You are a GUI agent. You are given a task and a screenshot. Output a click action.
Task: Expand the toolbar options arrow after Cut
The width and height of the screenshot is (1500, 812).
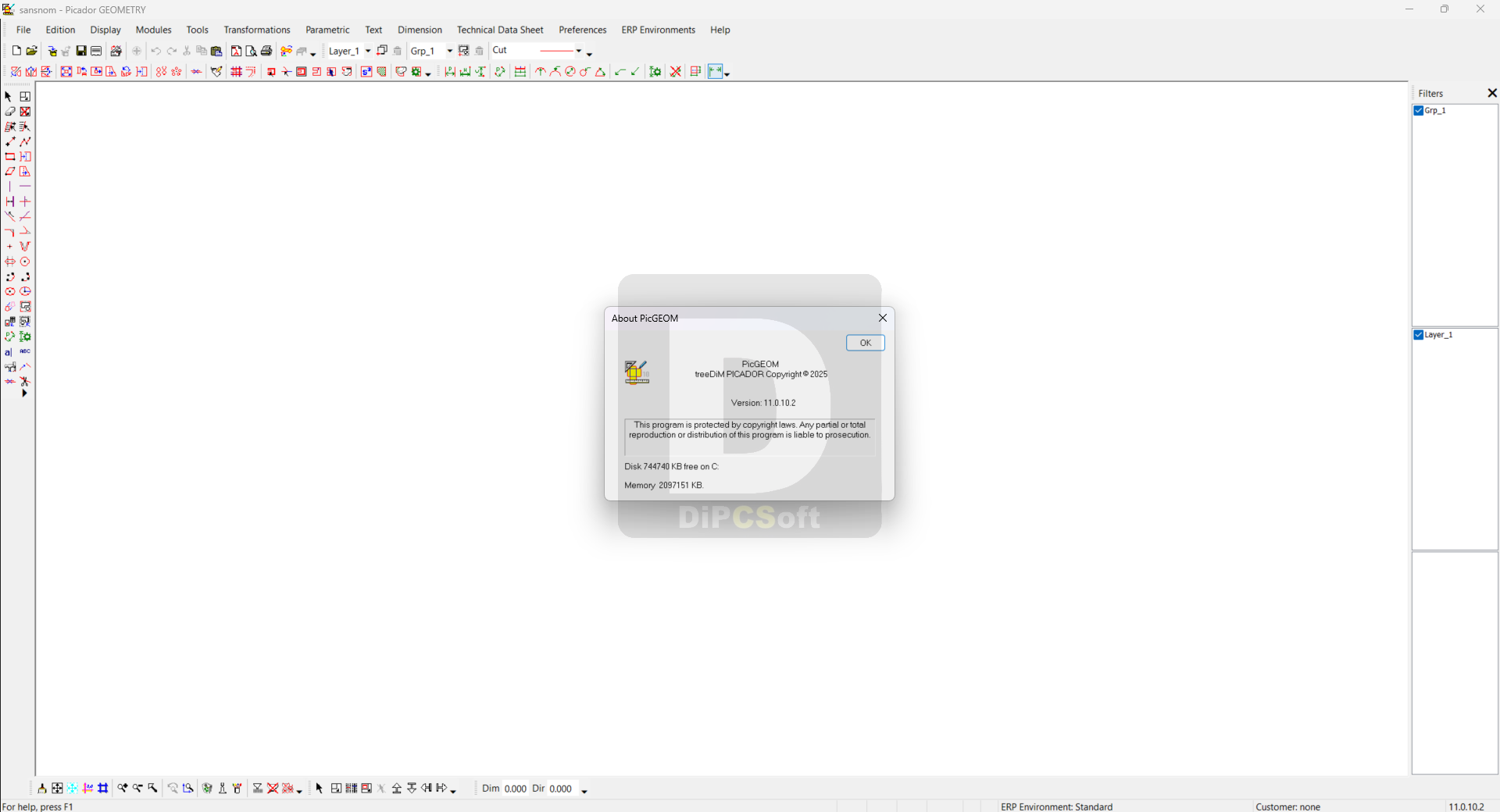(589, 54)
